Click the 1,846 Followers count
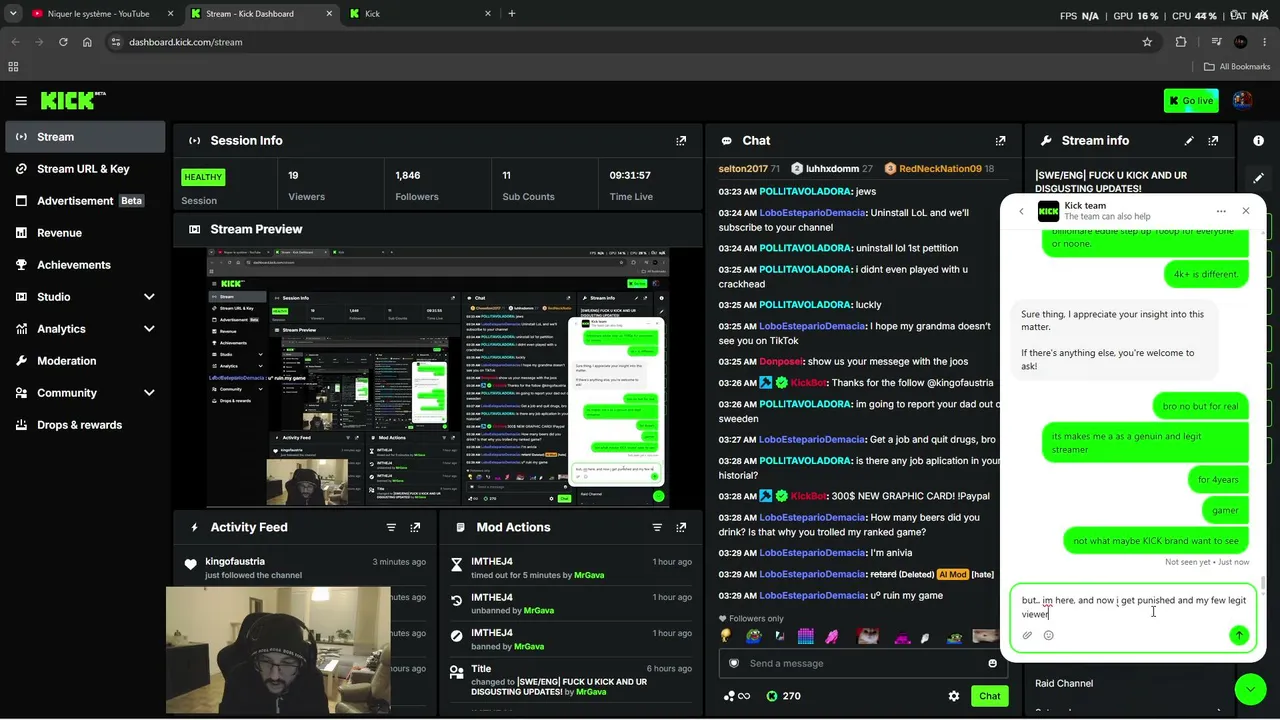 click(x=408, y=176)
